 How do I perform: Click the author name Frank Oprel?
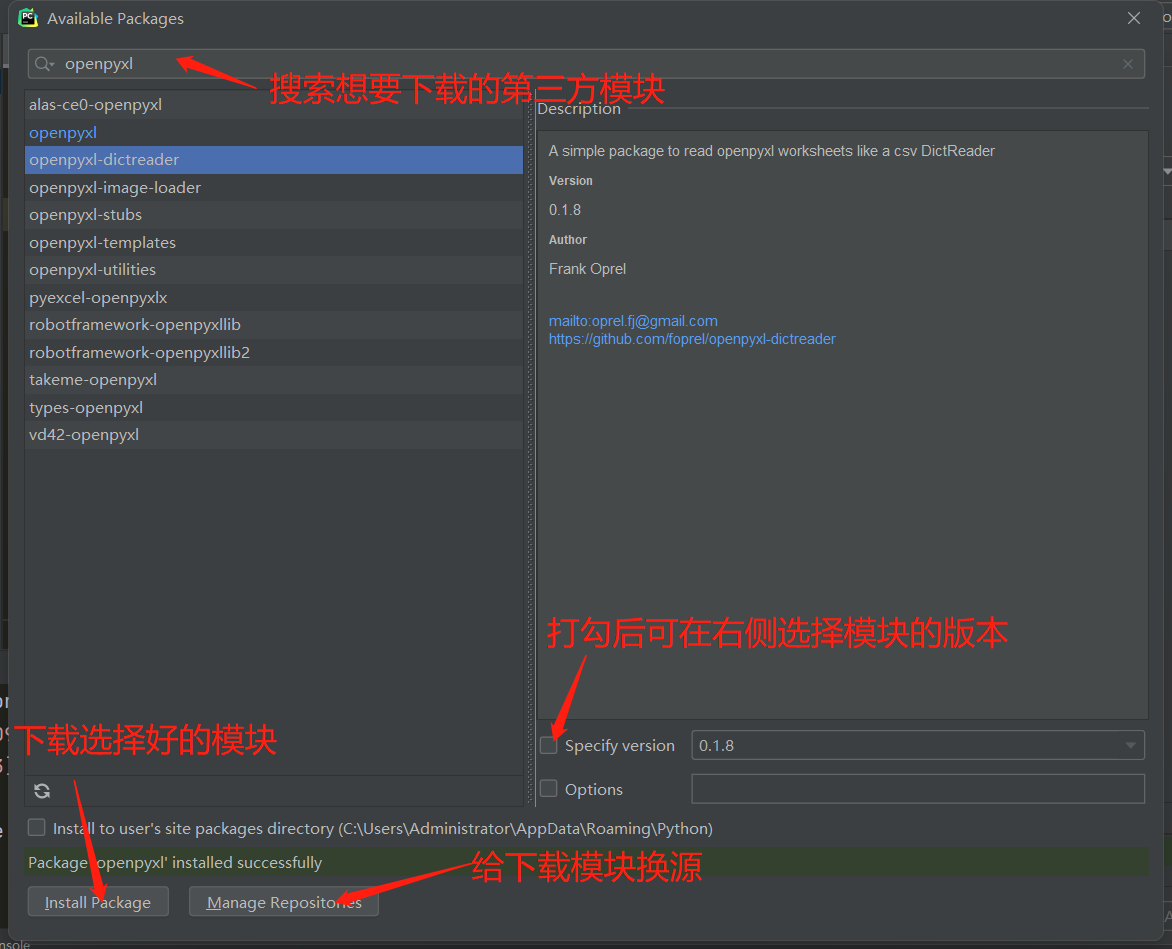pyautogui.click(x=587, y=269)
